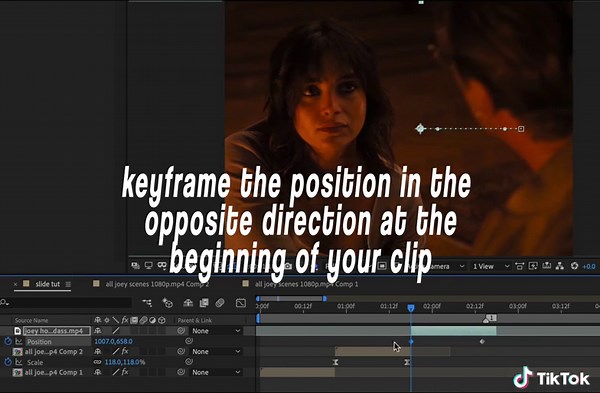Click the exposure value +0.0
Screen dimensions: 600x393
click(x=589, y=266)
